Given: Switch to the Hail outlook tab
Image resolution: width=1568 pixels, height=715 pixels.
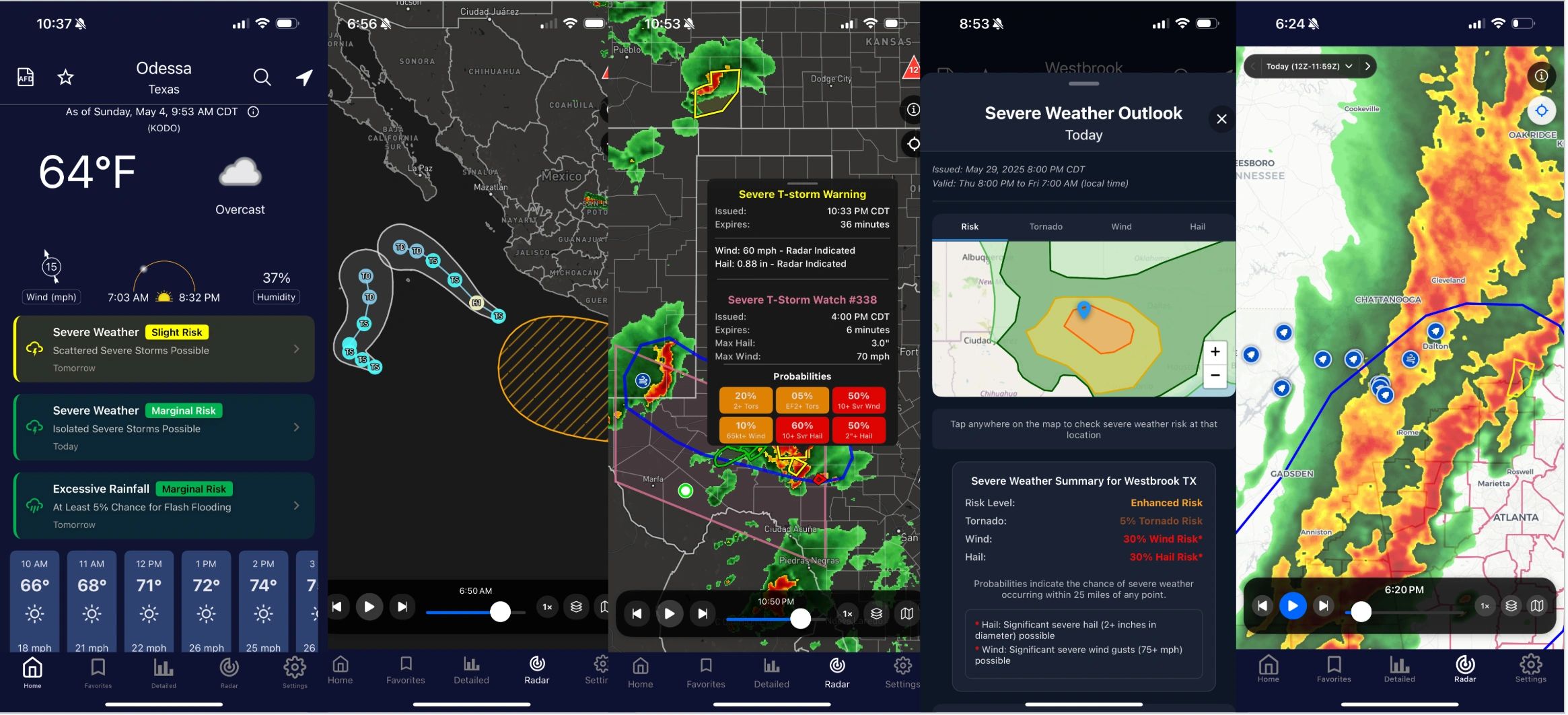Looking at the screenshot, I should tap(1197, 227).
